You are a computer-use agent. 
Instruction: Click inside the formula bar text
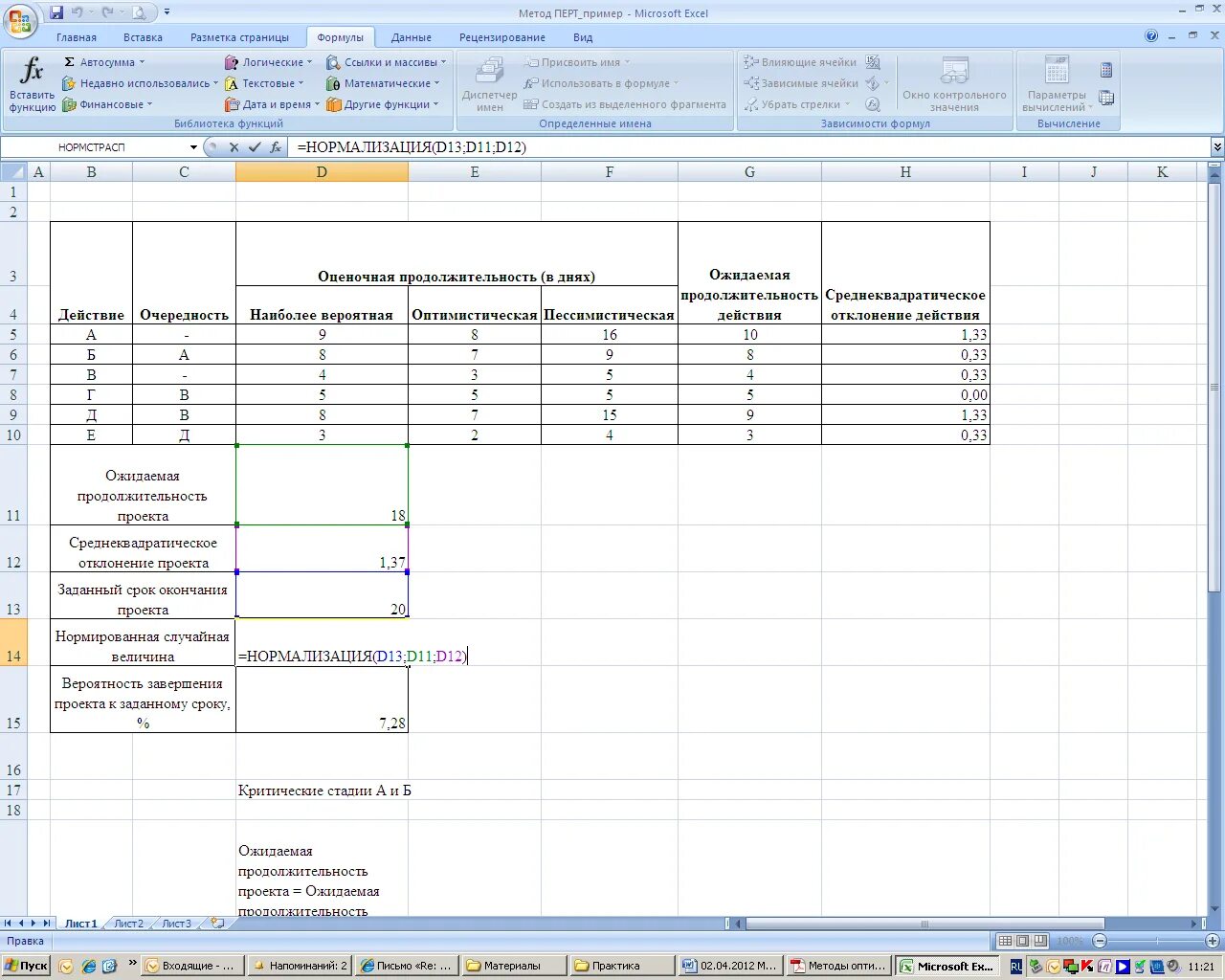tap(412, 147)
